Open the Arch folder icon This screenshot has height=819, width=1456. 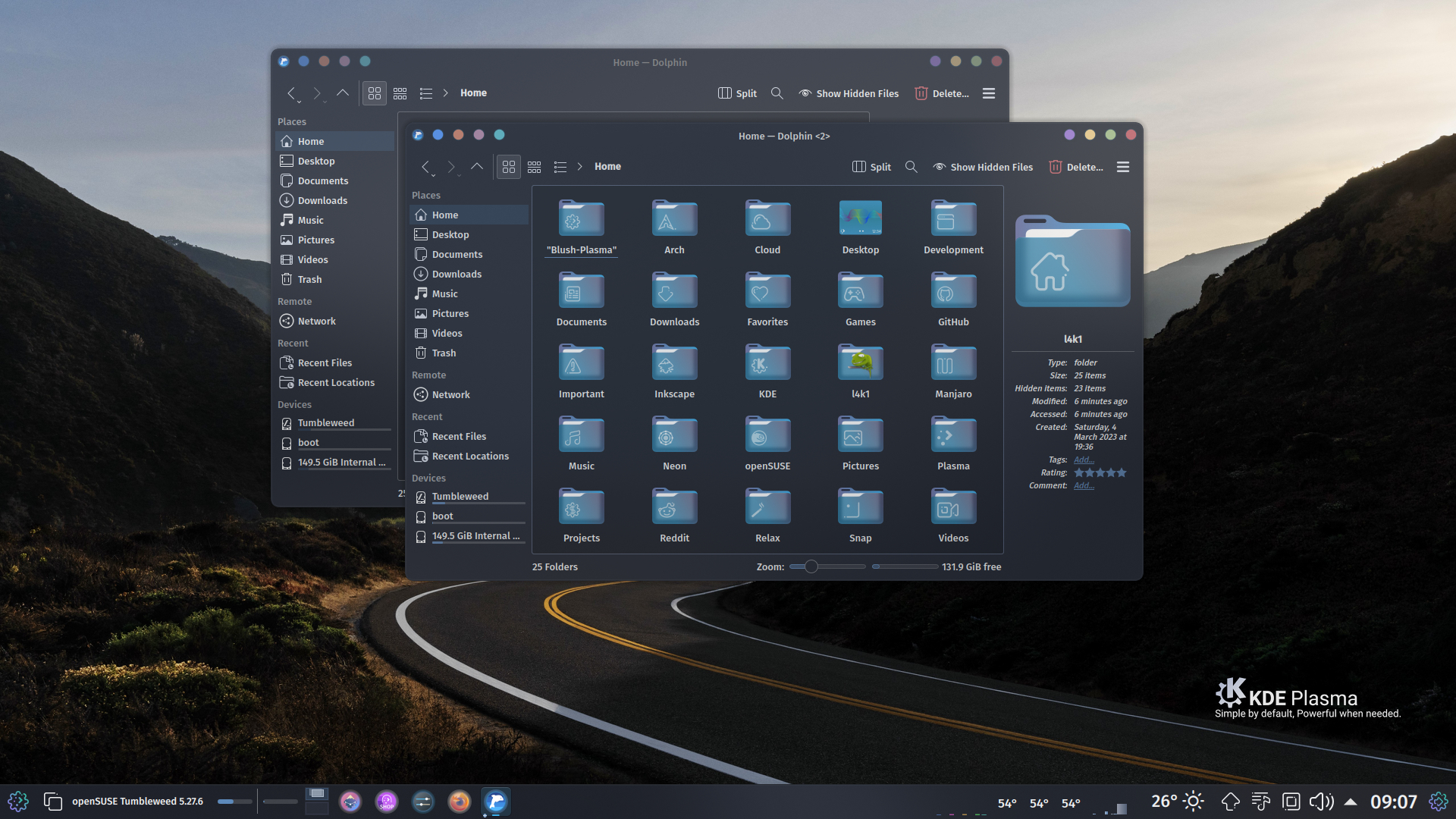(674, 218)
